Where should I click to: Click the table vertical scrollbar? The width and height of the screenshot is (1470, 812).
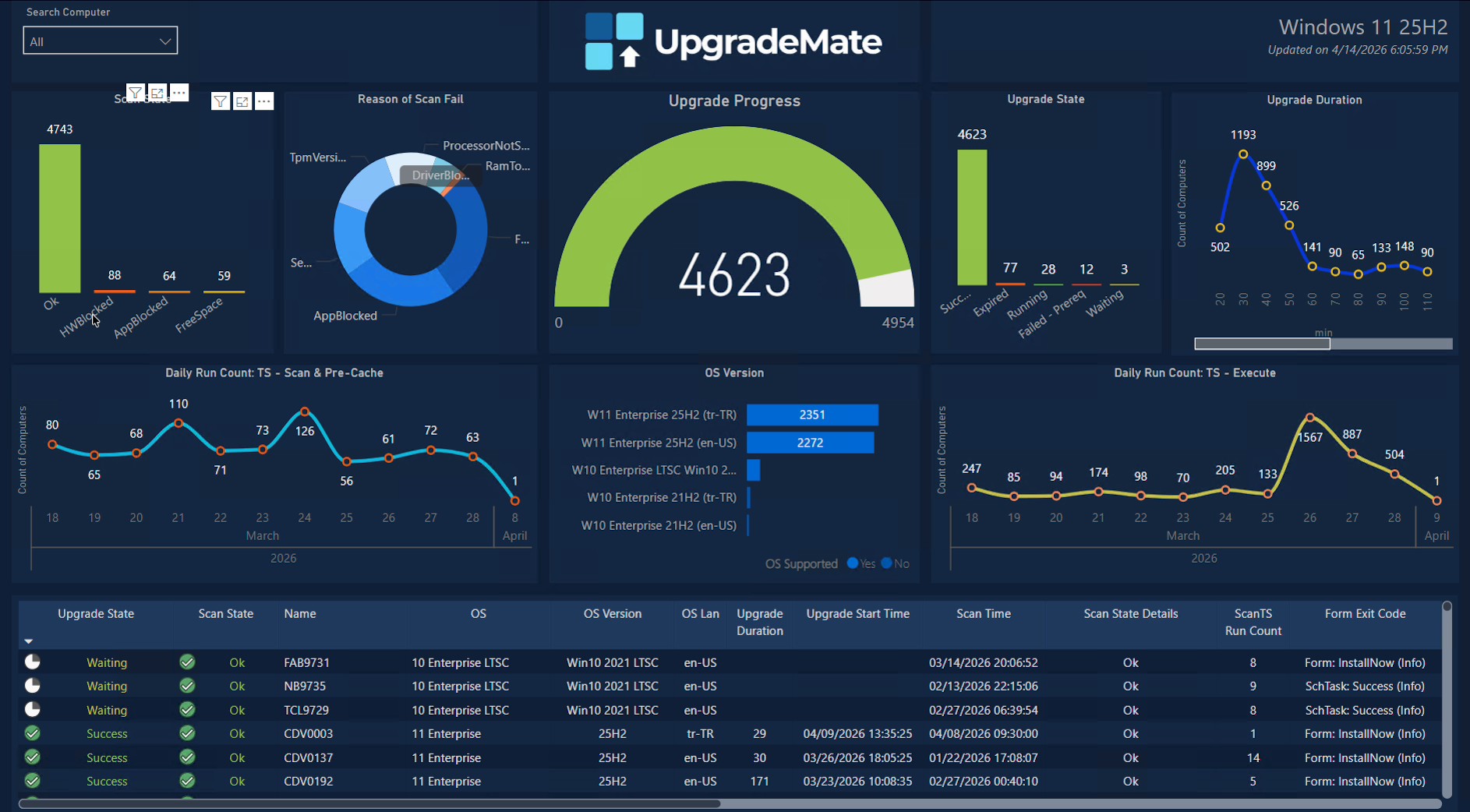click(1447, 699)
